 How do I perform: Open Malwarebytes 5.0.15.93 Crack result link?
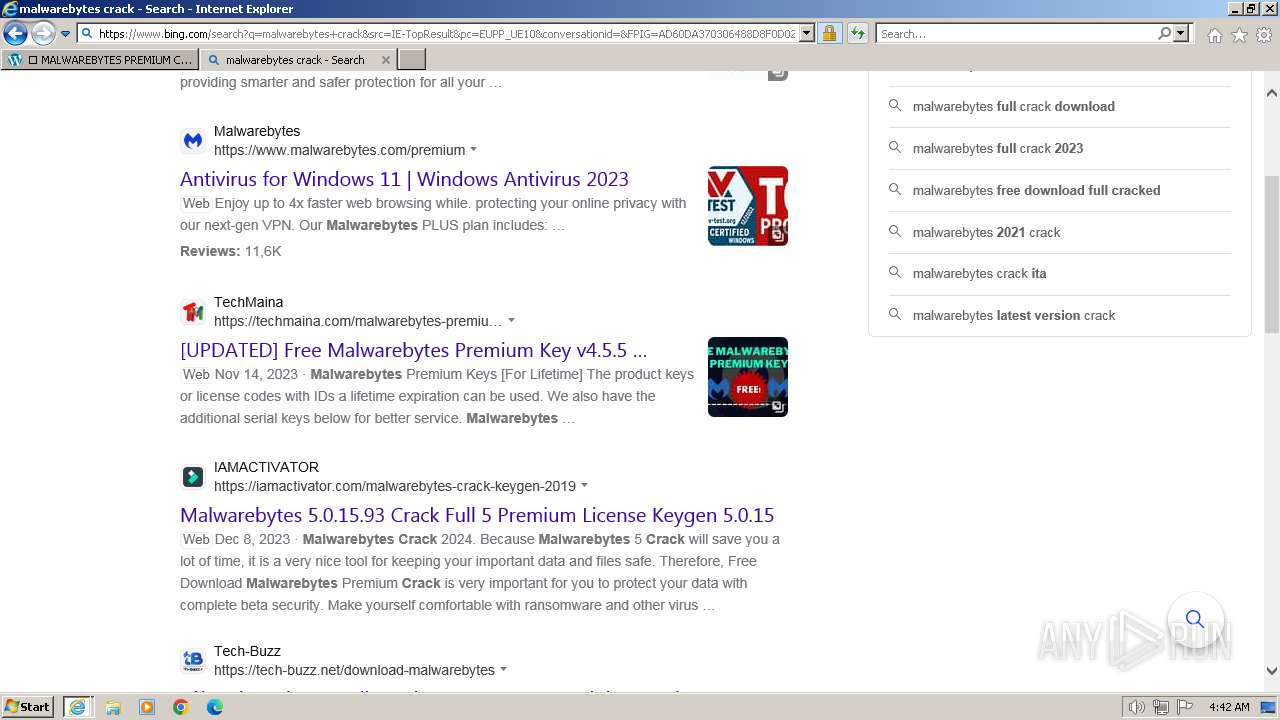tap(477, 515)
